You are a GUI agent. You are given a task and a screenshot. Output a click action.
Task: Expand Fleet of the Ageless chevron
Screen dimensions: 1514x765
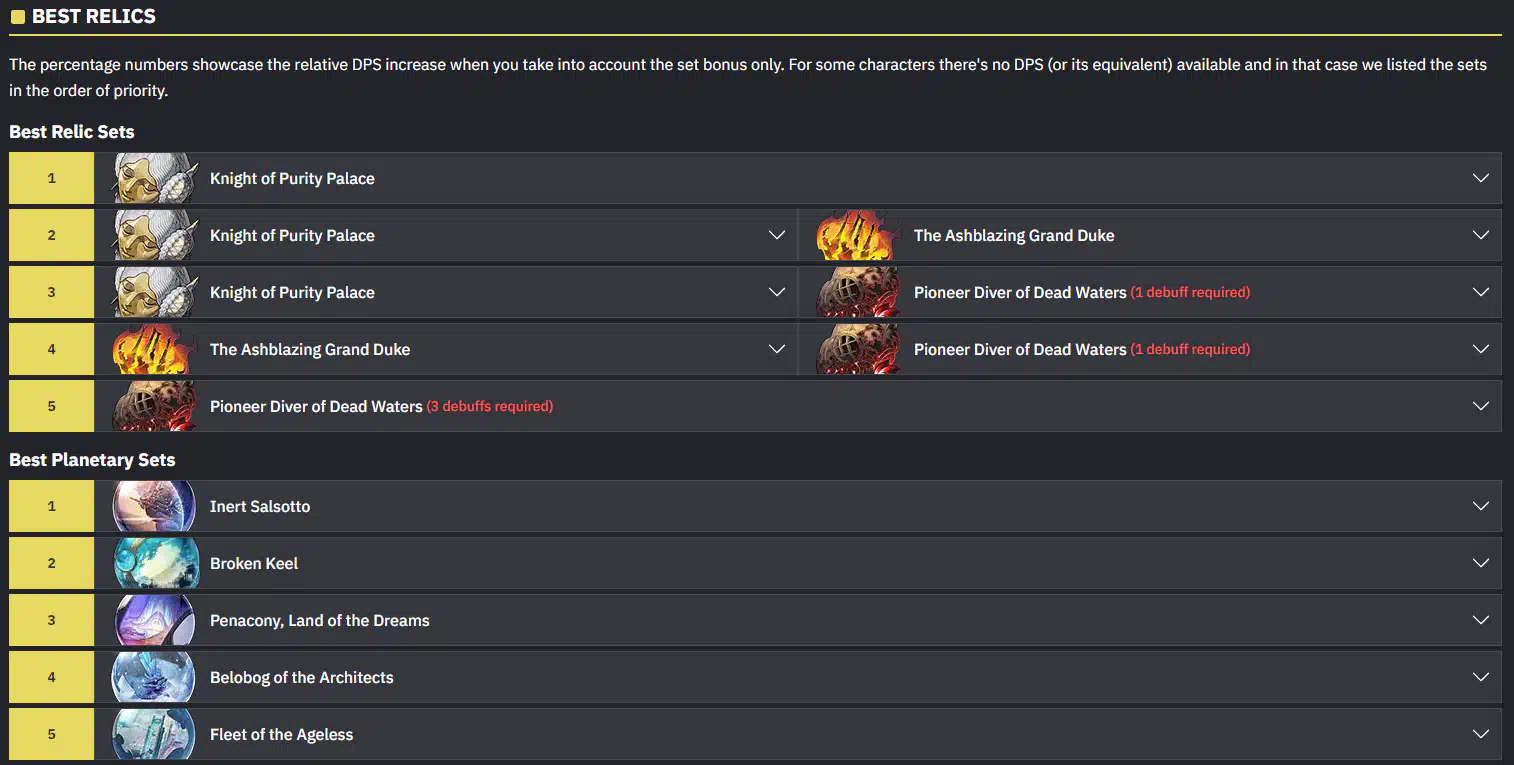[x=1481, y=734]
